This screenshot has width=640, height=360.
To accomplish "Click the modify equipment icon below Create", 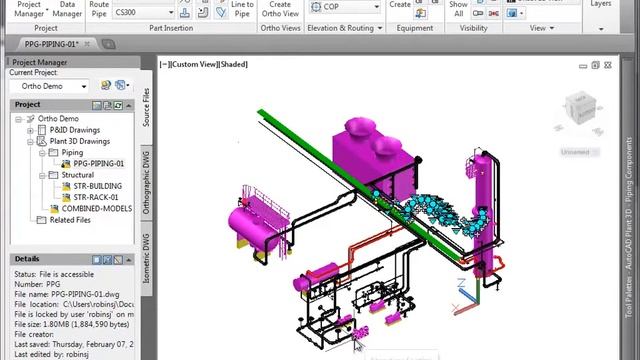I will click(420, 13).
